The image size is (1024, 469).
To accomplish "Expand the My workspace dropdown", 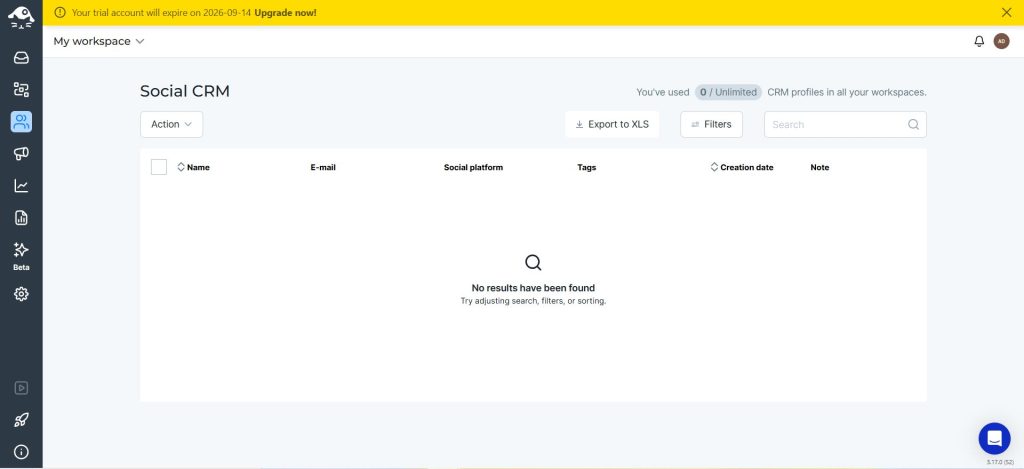I will 99,41.
